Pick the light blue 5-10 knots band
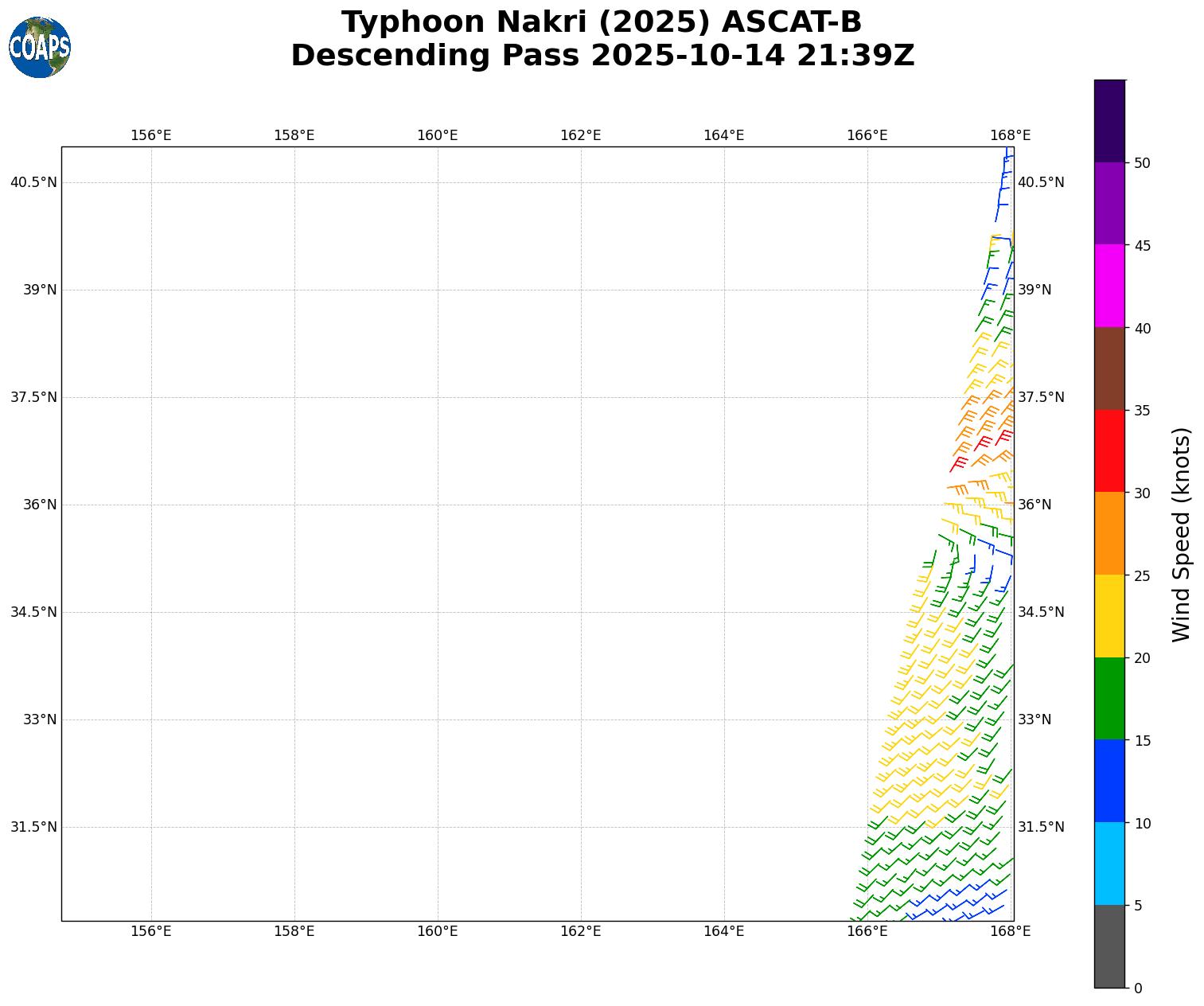The height and width of the screenshot is (1006, 1204). pos(1109,864)
